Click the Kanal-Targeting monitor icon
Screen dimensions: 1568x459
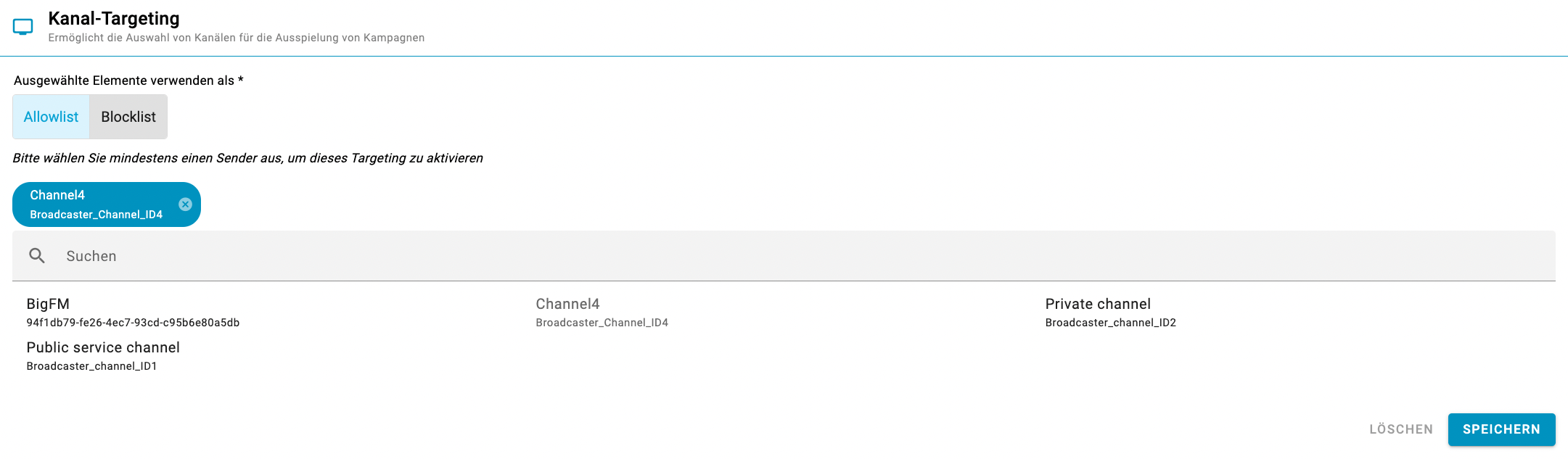point(23,28)
